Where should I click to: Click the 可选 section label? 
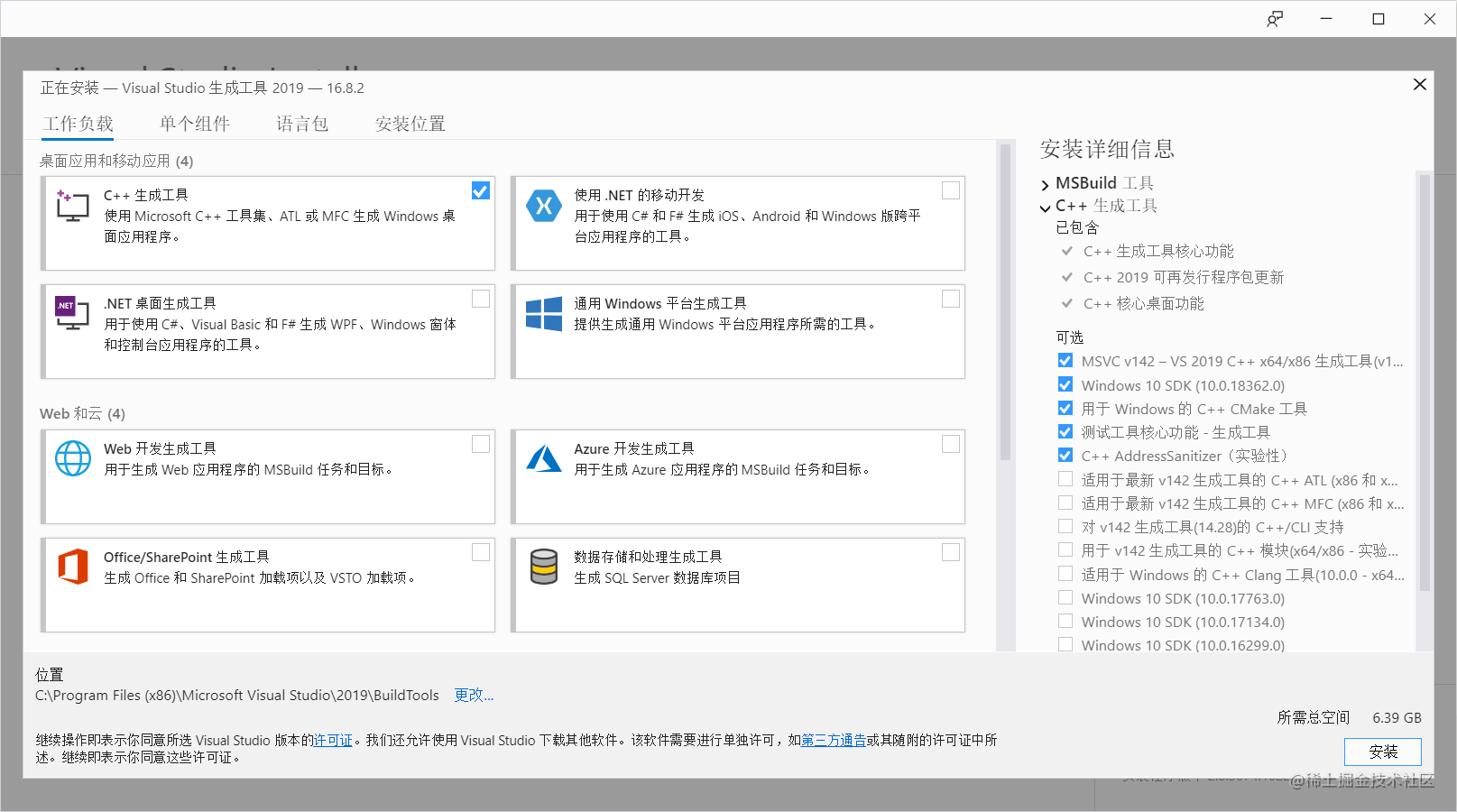click(1070, 337)
